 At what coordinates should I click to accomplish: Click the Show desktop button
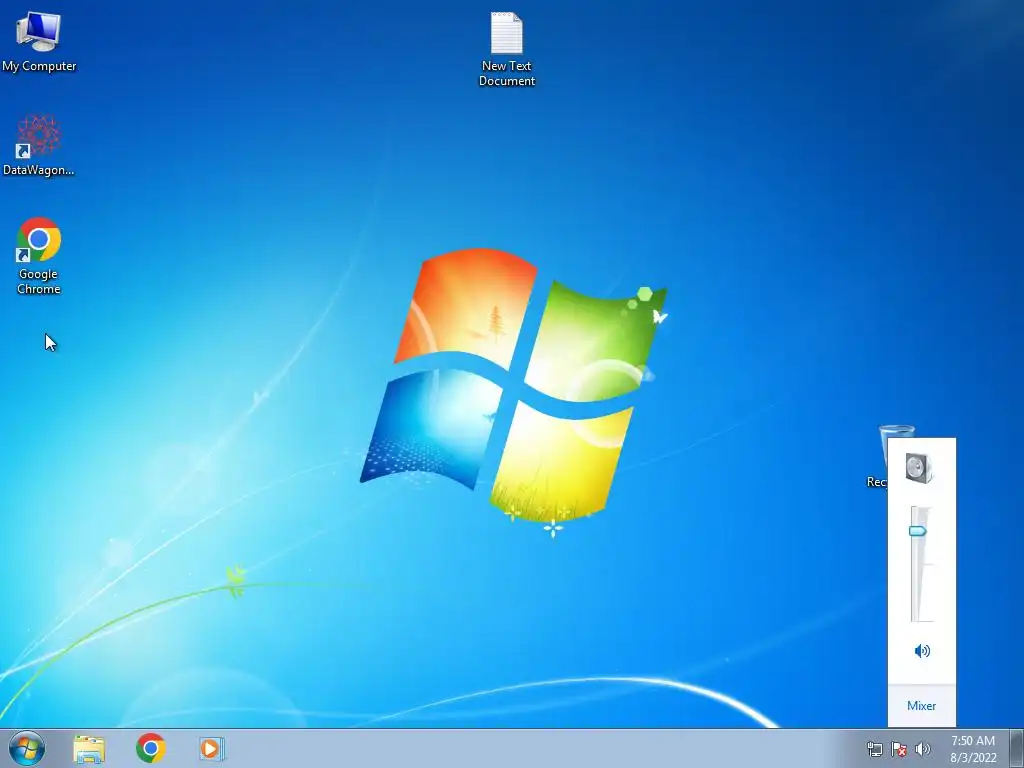click(x=1017, y=748)
